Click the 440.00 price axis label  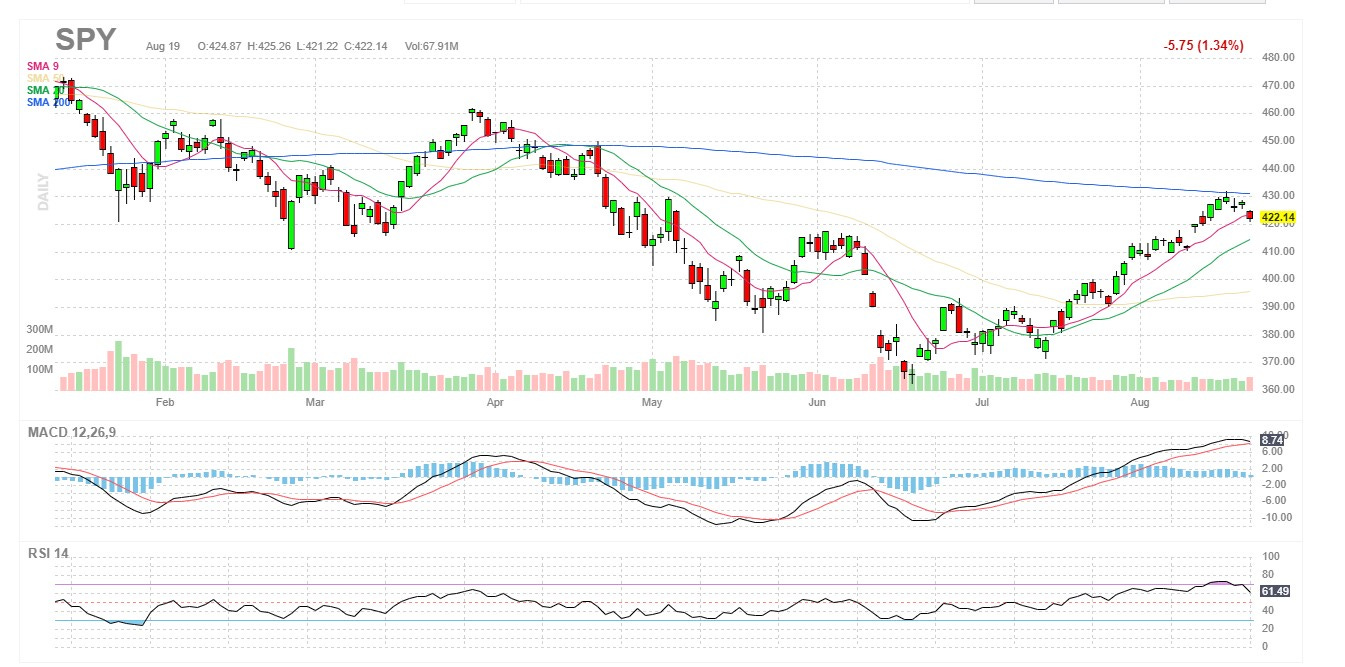tap(1279, 168)
